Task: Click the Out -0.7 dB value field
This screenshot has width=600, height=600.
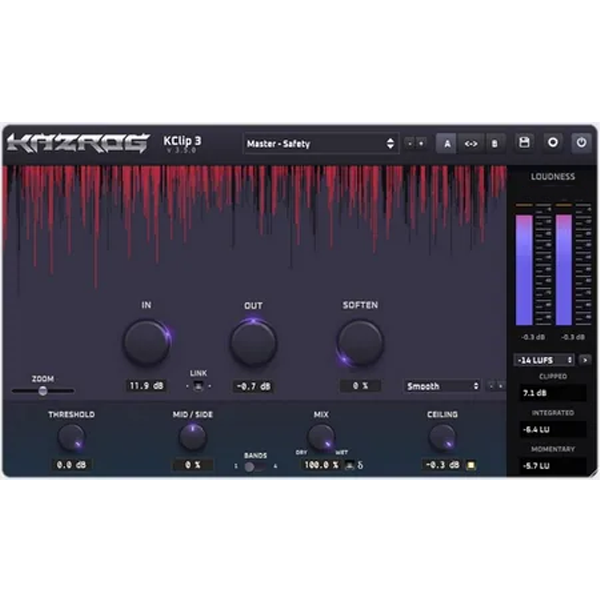Action: pos(253,385)
